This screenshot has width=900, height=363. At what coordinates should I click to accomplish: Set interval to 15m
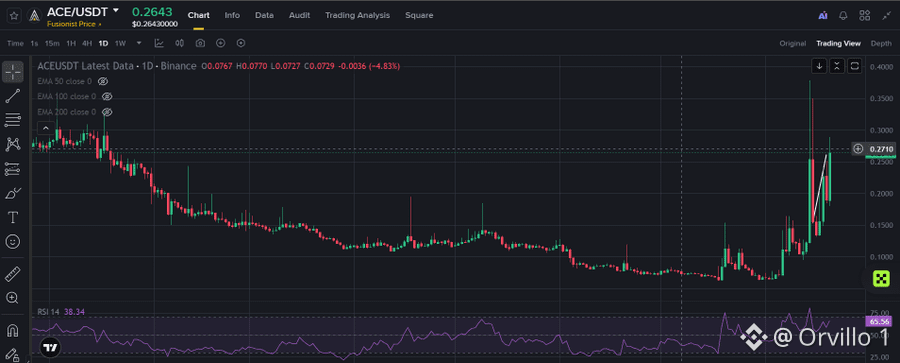52,44
